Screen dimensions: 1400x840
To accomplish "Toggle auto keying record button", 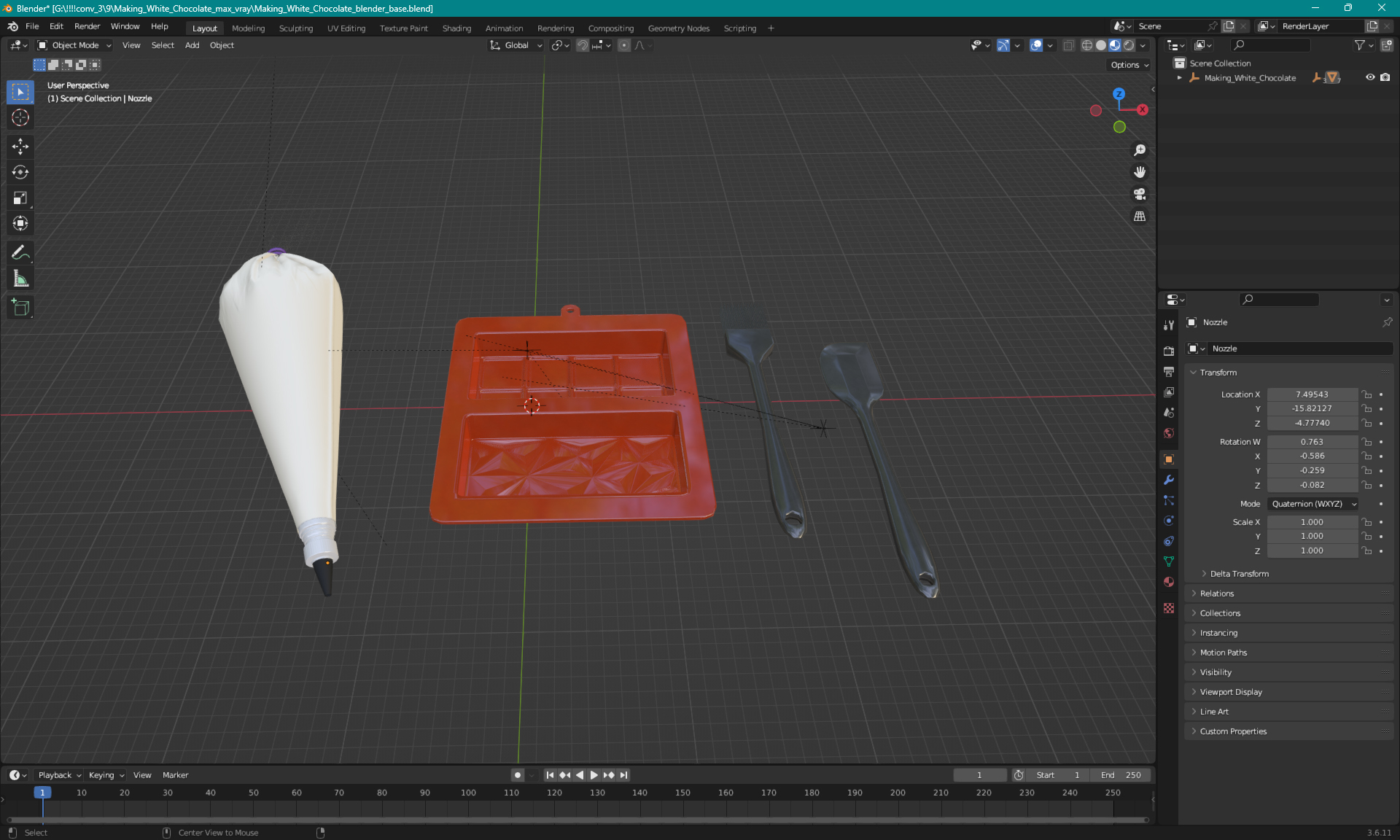I will pyautogui.click(x=518, y=775).
